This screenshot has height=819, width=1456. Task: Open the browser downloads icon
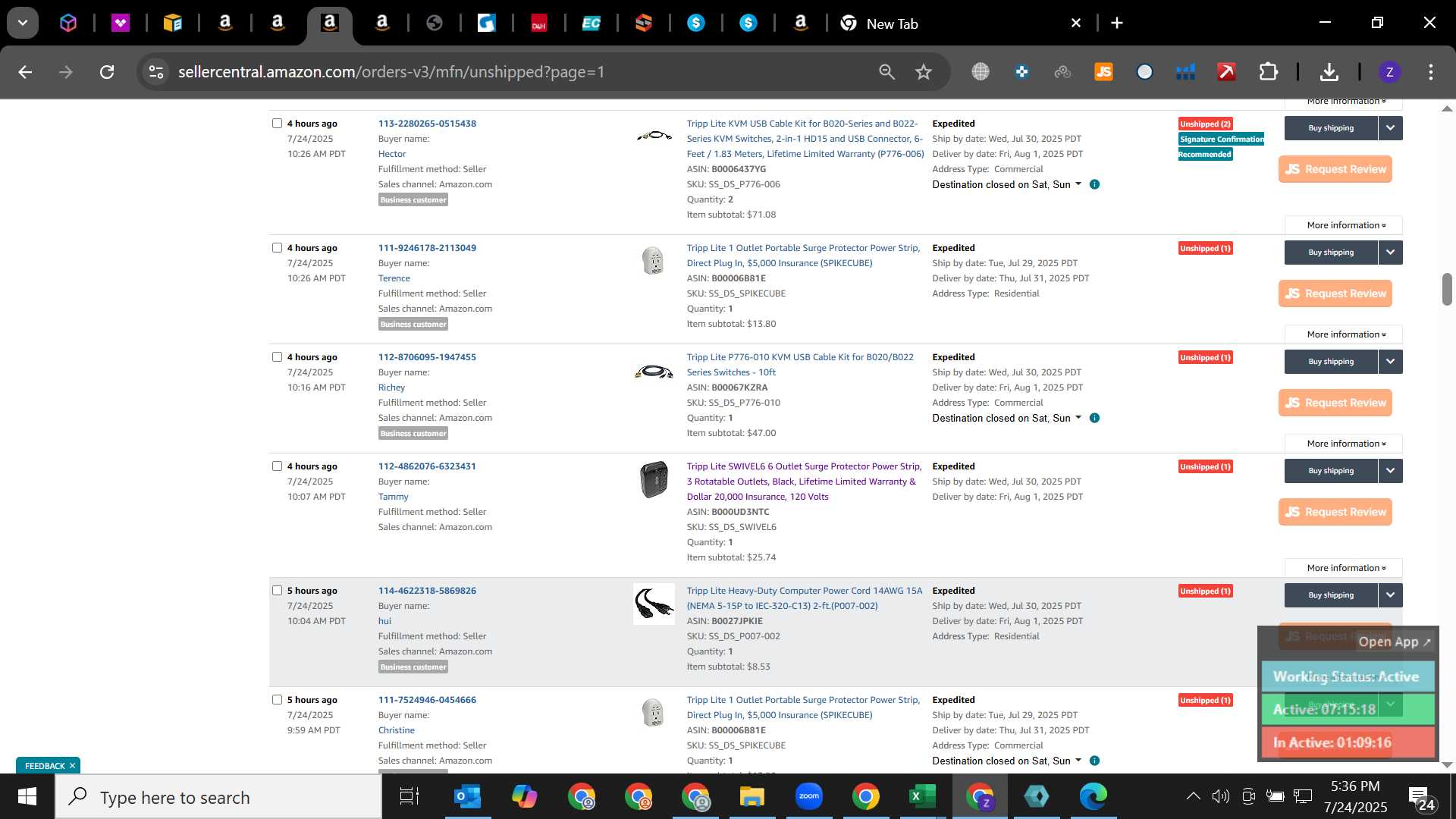click(x=1329, y=72)
